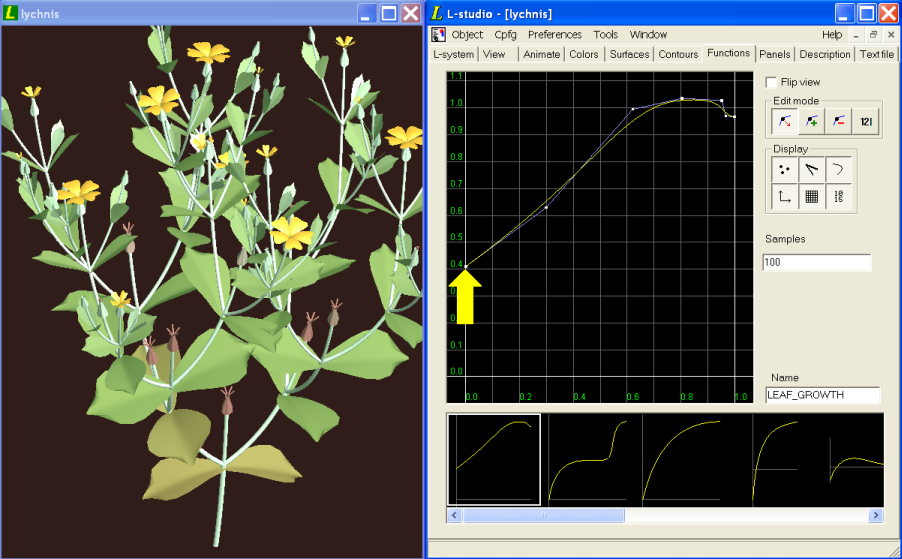Click the L-studio title bar icon
The image size is (902, 559).
(x=438, y=13)
